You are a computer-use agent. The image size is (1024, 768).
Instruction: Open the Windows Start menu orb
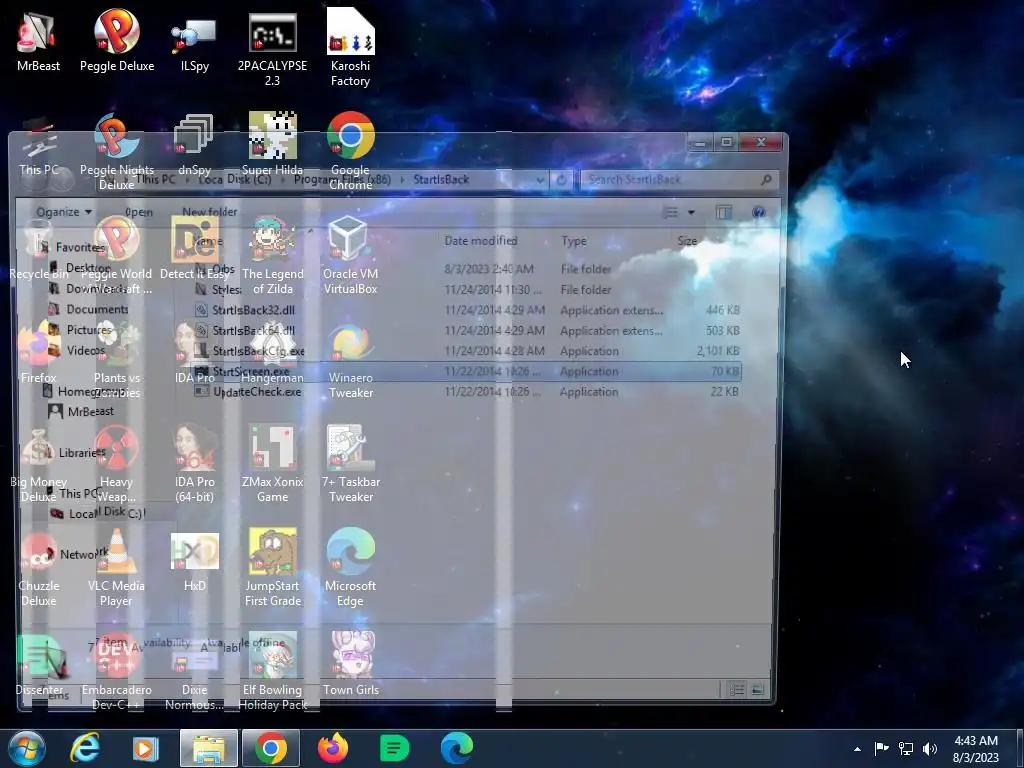click(27, 748)
